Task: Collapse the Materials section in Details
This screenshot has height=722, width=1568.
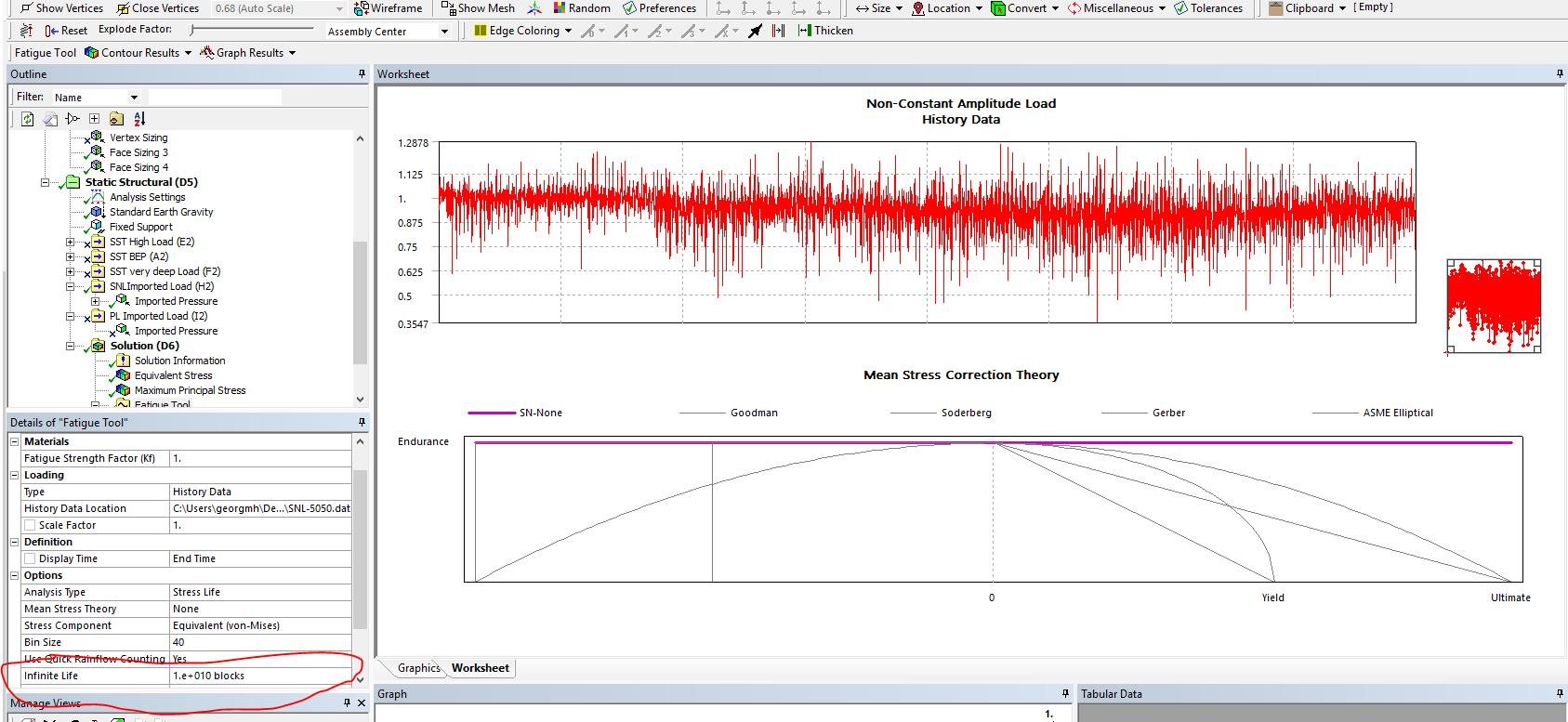Action: (15, 441)
